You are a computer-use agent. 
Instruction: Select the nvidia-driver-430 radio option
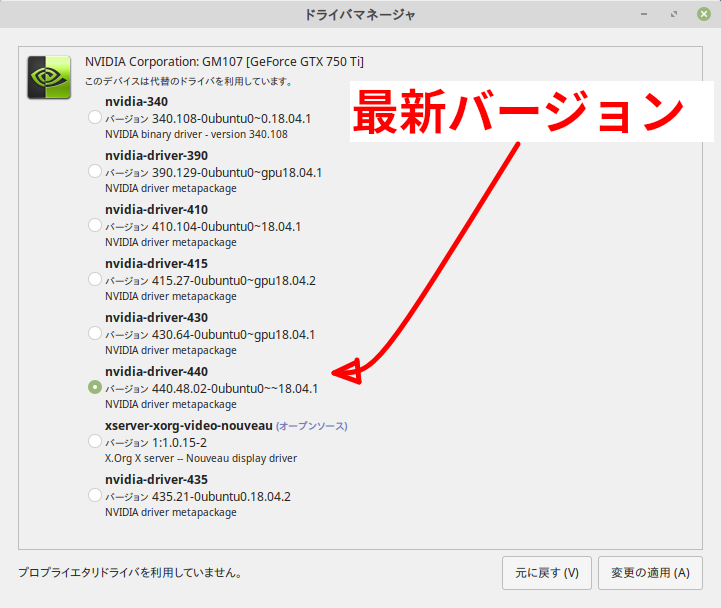(x=95, y=333)
